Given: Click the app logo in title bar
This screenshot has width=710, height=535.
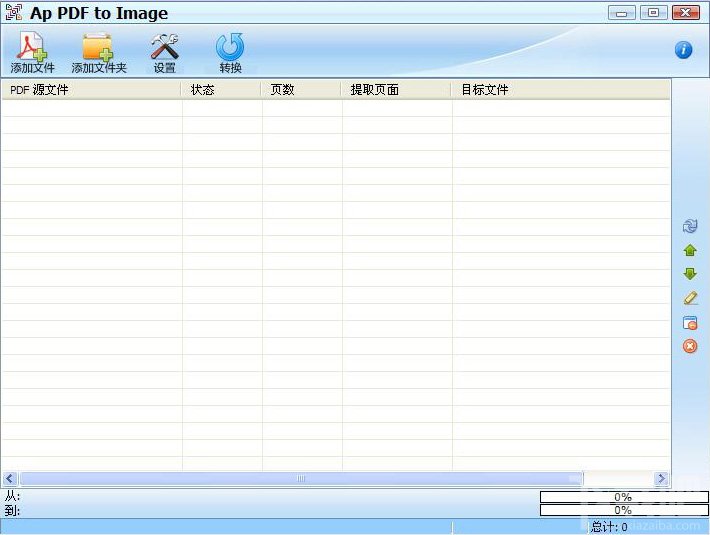Looking at the screenshot, I should 14,12.
